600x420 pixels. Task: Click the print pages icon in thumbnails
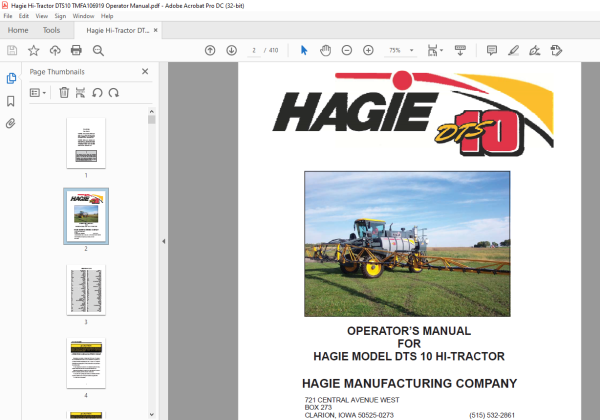tap(80, 93)
